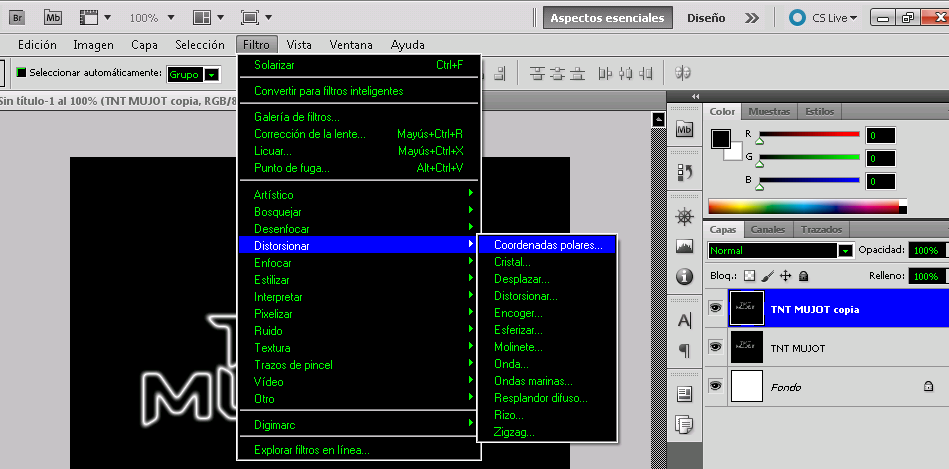
Task: Open the Character panel icon
Action: pos(685,321)
